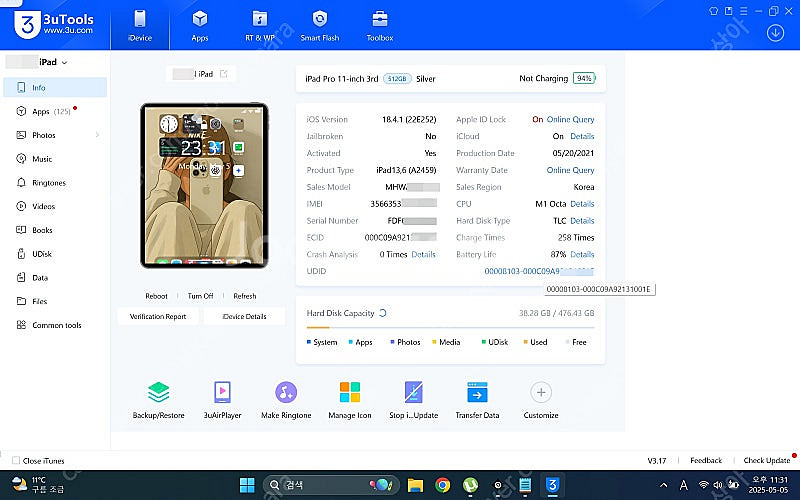Open the Smart Flash tab
800x500 pixels.
coord(319,26)
